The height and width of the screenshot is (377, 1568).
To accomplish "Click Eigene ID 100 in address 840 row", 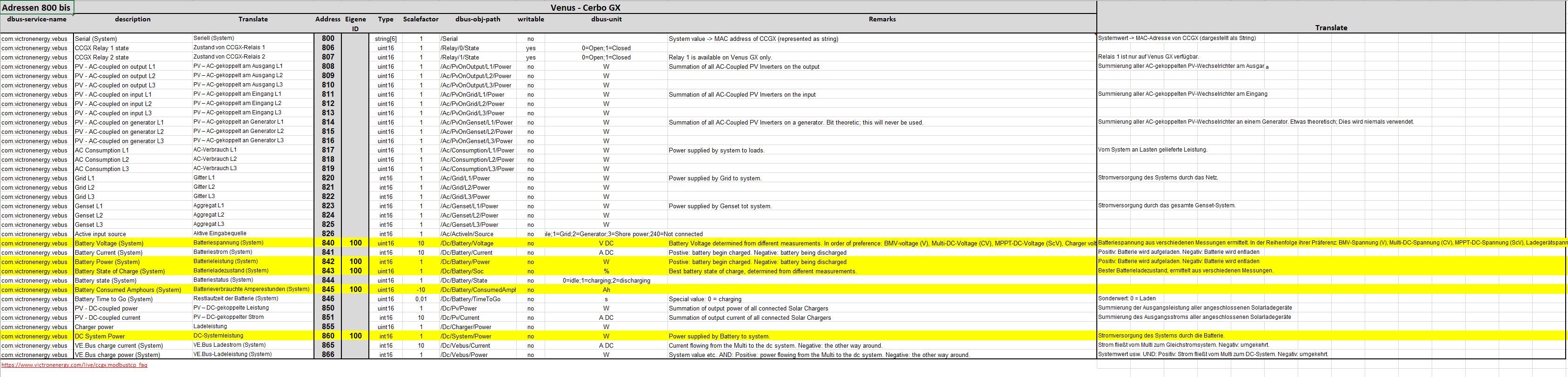I will (x=355, y=243).
